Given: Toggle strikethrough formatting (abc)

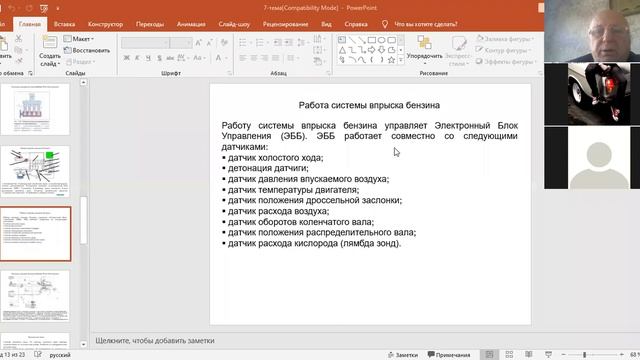Looking at the screenshot, I should [170, 58].
